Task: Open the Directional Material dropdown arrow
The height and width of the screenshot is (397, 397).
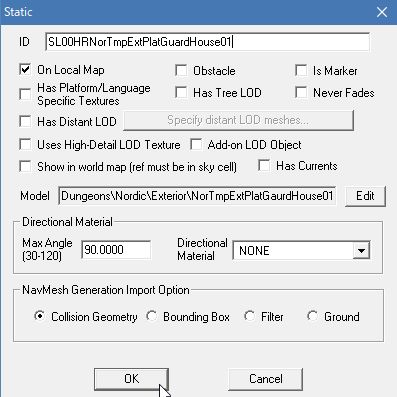Action: click(361, 250)
